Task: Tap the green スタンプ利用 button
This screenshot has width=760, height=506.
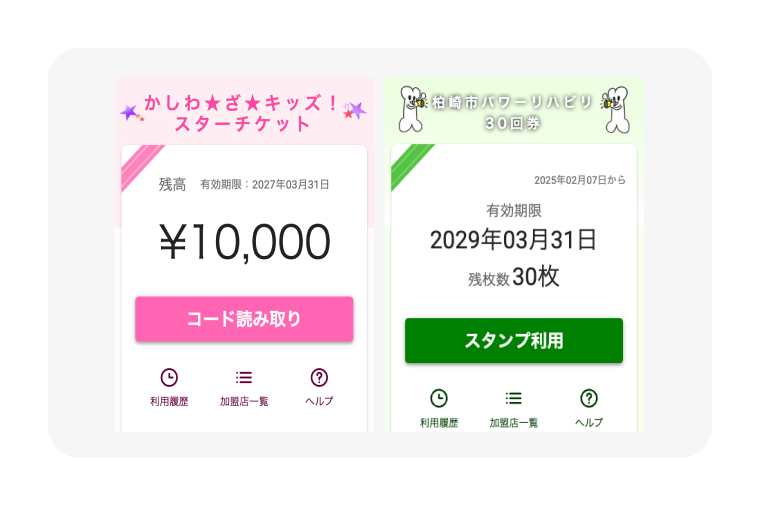Action: pyautogui.click(x=514, y=340)
